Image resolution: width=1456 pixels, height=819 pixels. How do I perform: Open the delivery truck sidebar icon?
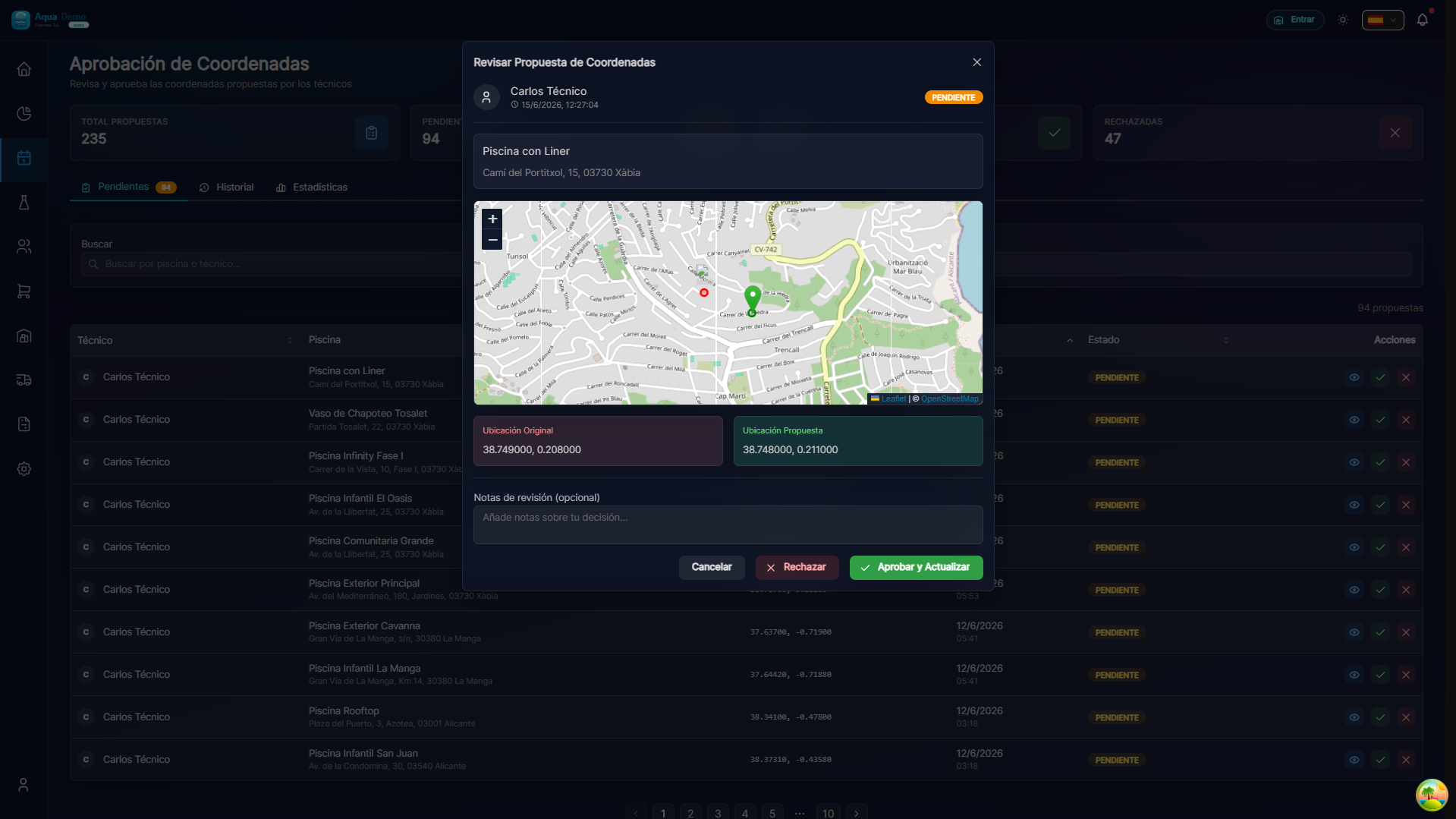(x=24, y=380)
